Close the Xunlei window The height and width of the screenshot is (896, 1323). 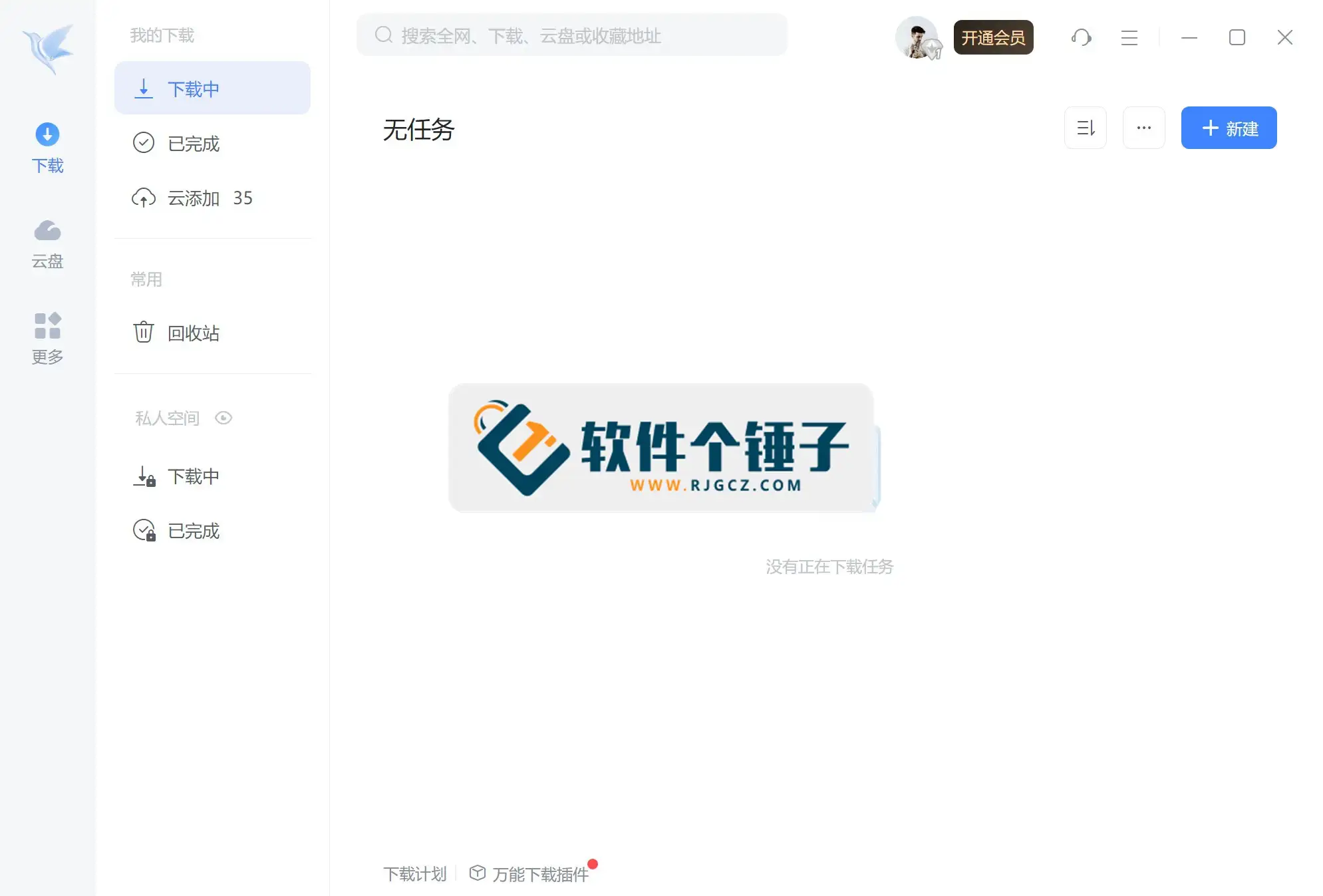1285,37
